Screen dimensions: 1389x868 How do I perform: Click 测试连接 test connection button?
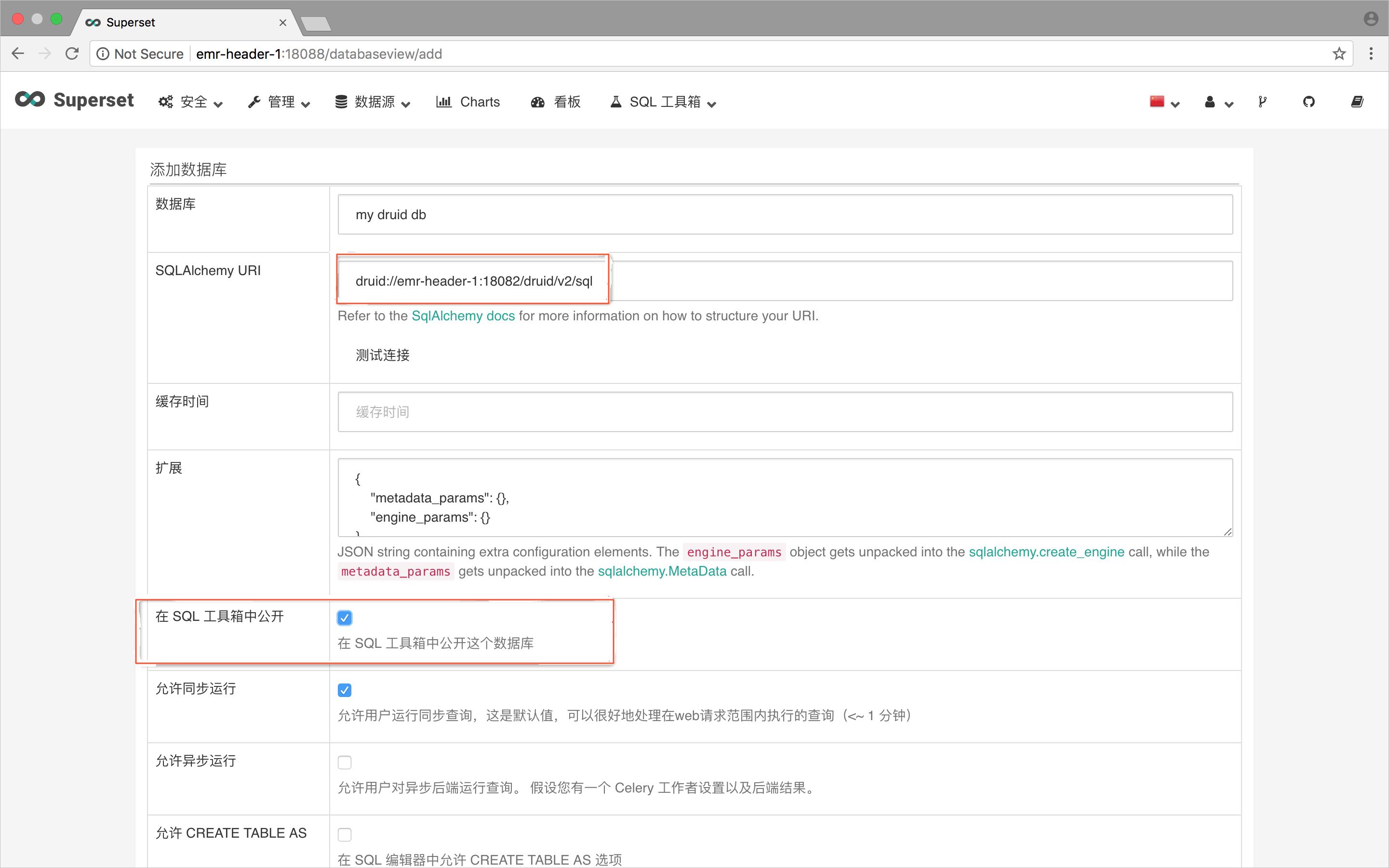384,354
